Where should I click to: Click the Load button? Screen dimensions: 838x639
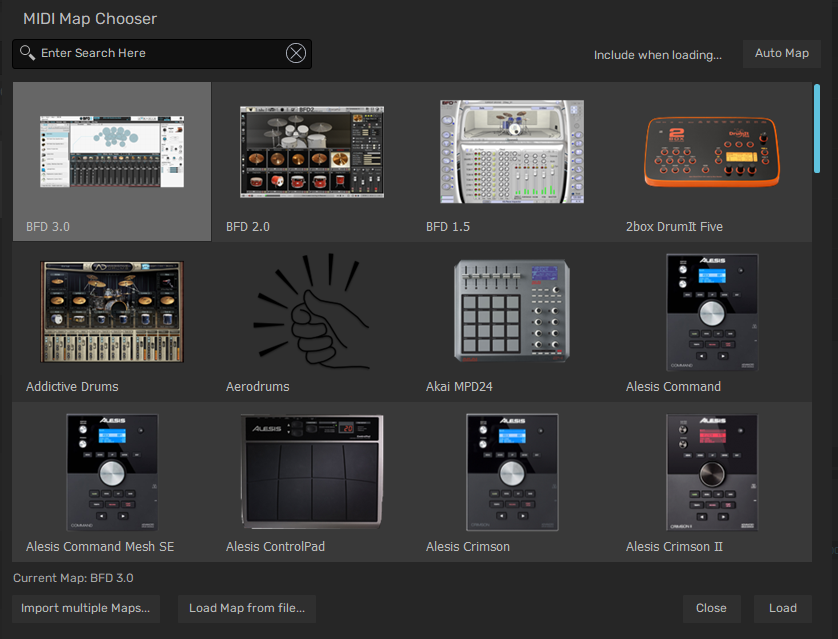point(782,609)
